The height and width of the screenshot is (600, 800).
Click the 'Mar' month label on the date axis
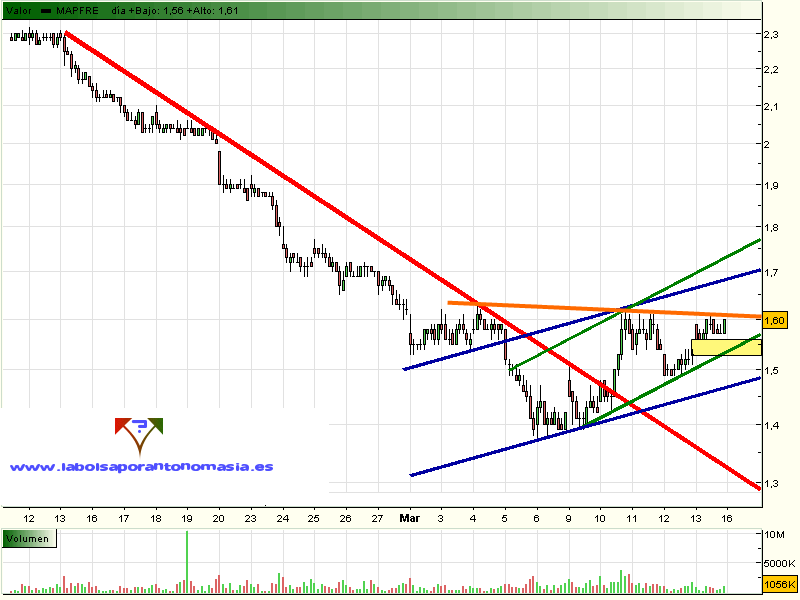click(x=409, y=518)
